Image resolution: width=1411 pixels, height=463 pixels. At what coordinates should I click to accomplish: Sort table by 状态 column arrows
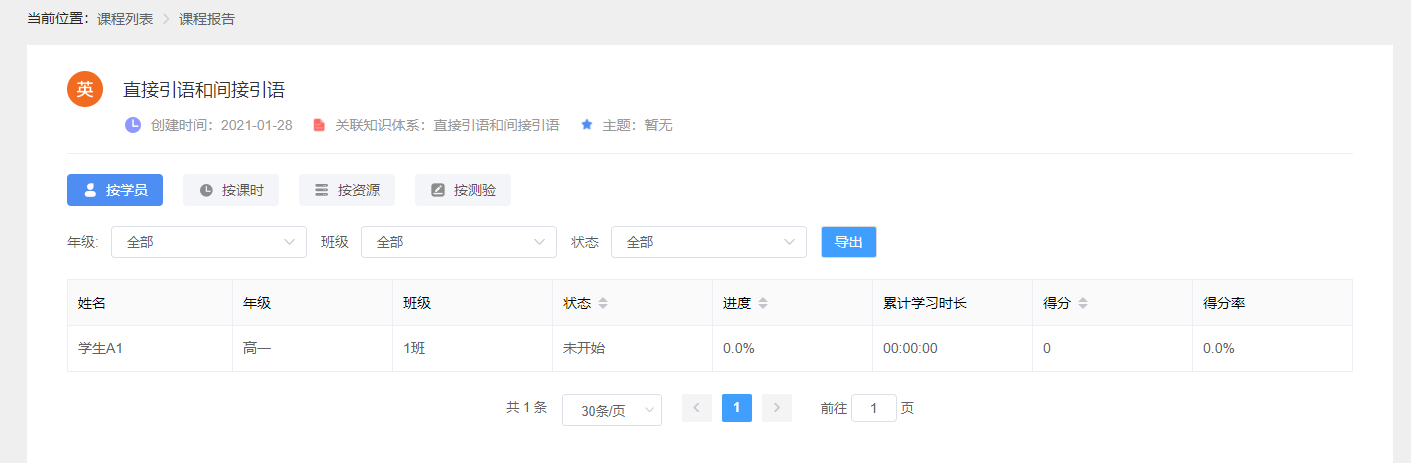(x=603, y=303)
